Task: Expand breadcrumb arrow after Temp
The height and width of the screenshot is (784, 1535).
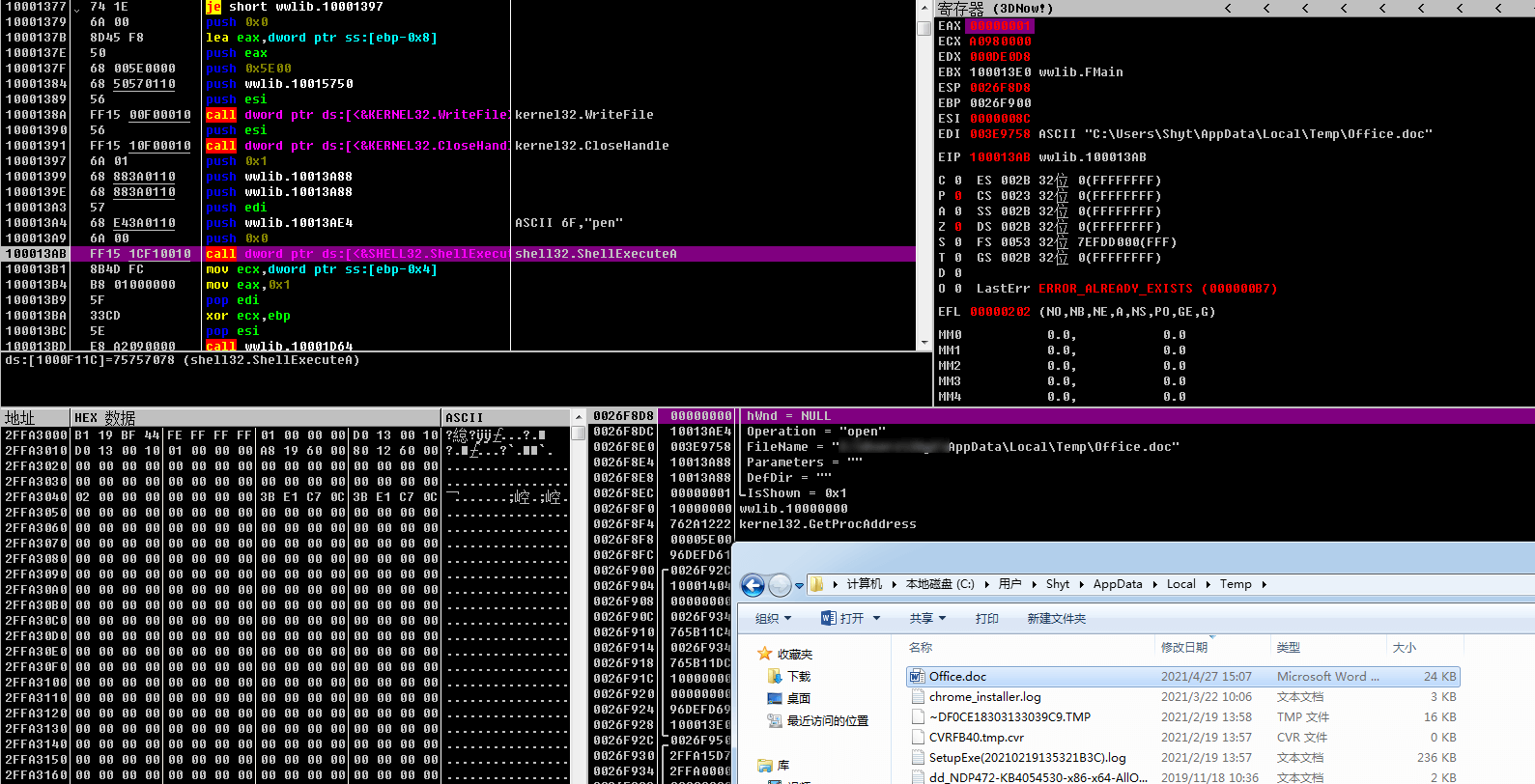Action: tap(1264, 584)
